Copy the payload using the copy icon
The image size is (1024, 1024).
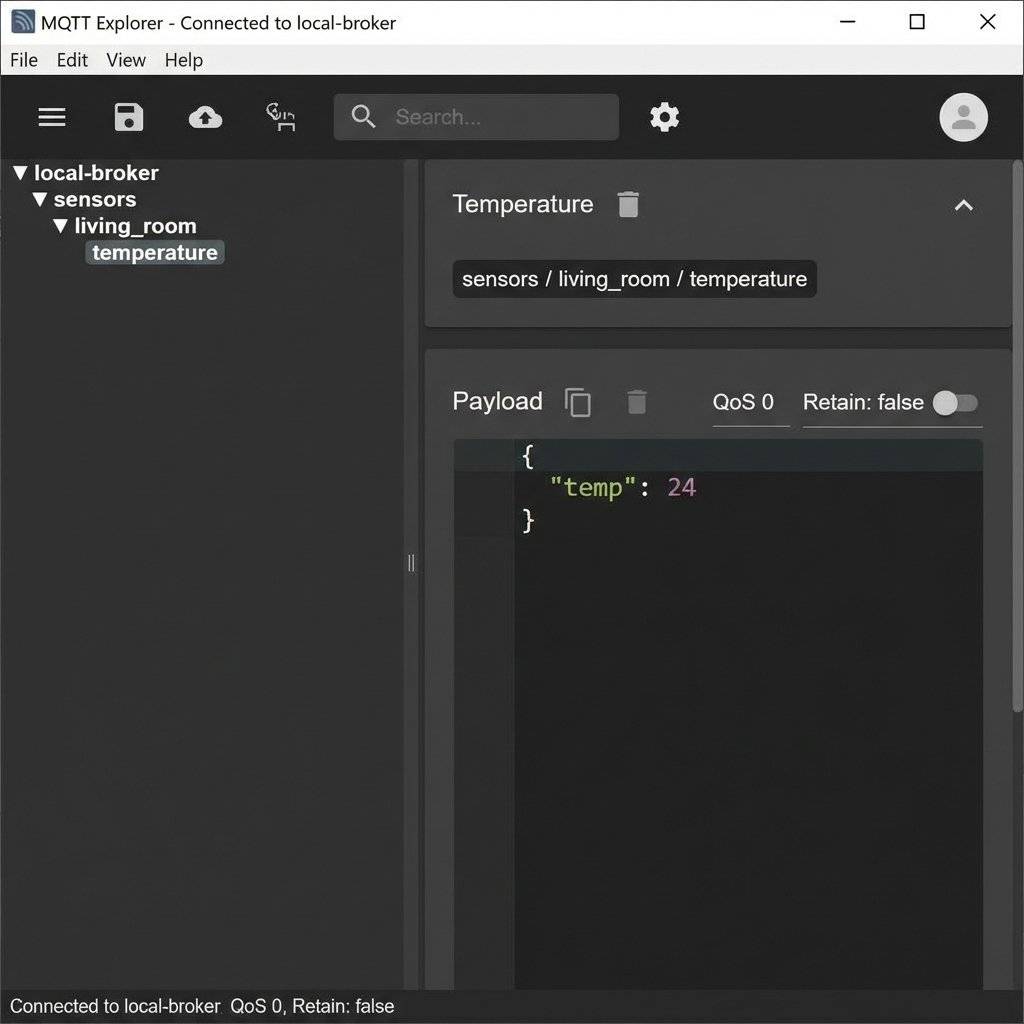click(578, 402)
